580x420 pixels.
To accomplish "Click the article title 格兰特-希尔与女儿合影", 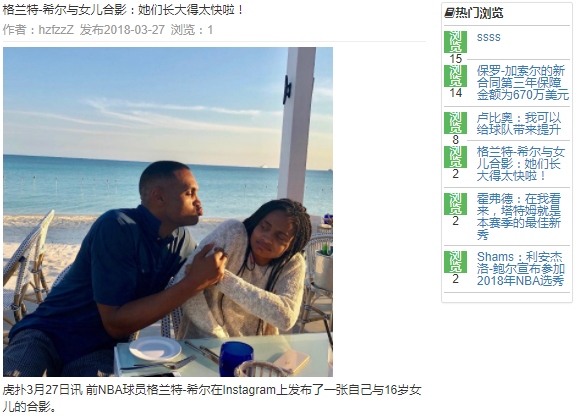I will pos(123,10).
